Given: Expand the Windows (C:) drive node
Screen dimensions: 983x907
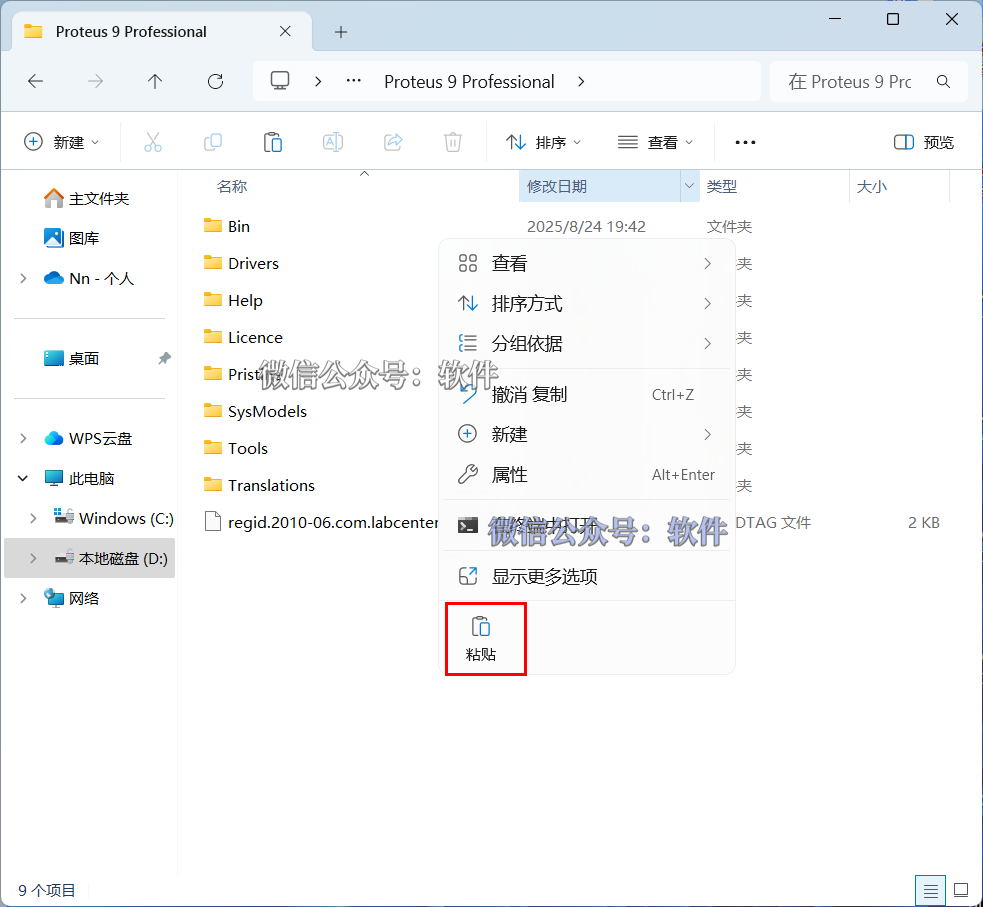Looking at the screenshot, I should point(33,518).
